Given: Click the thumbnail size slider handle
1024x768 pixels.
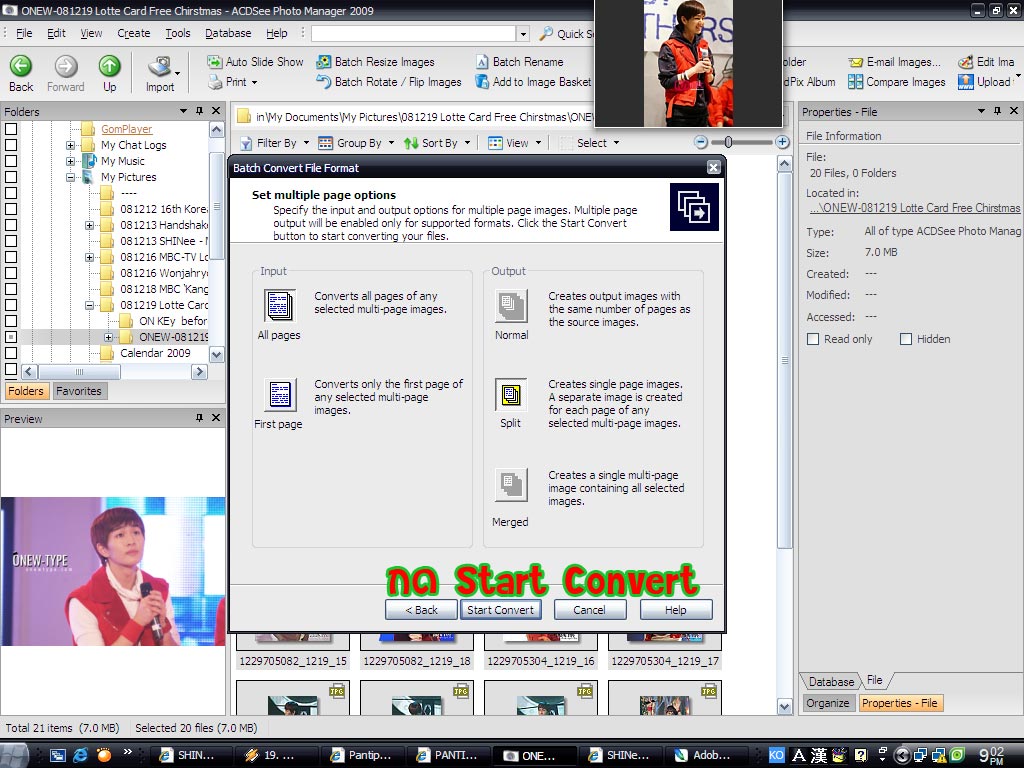Looking at the screenshot, I should click(x=728, y=142).
